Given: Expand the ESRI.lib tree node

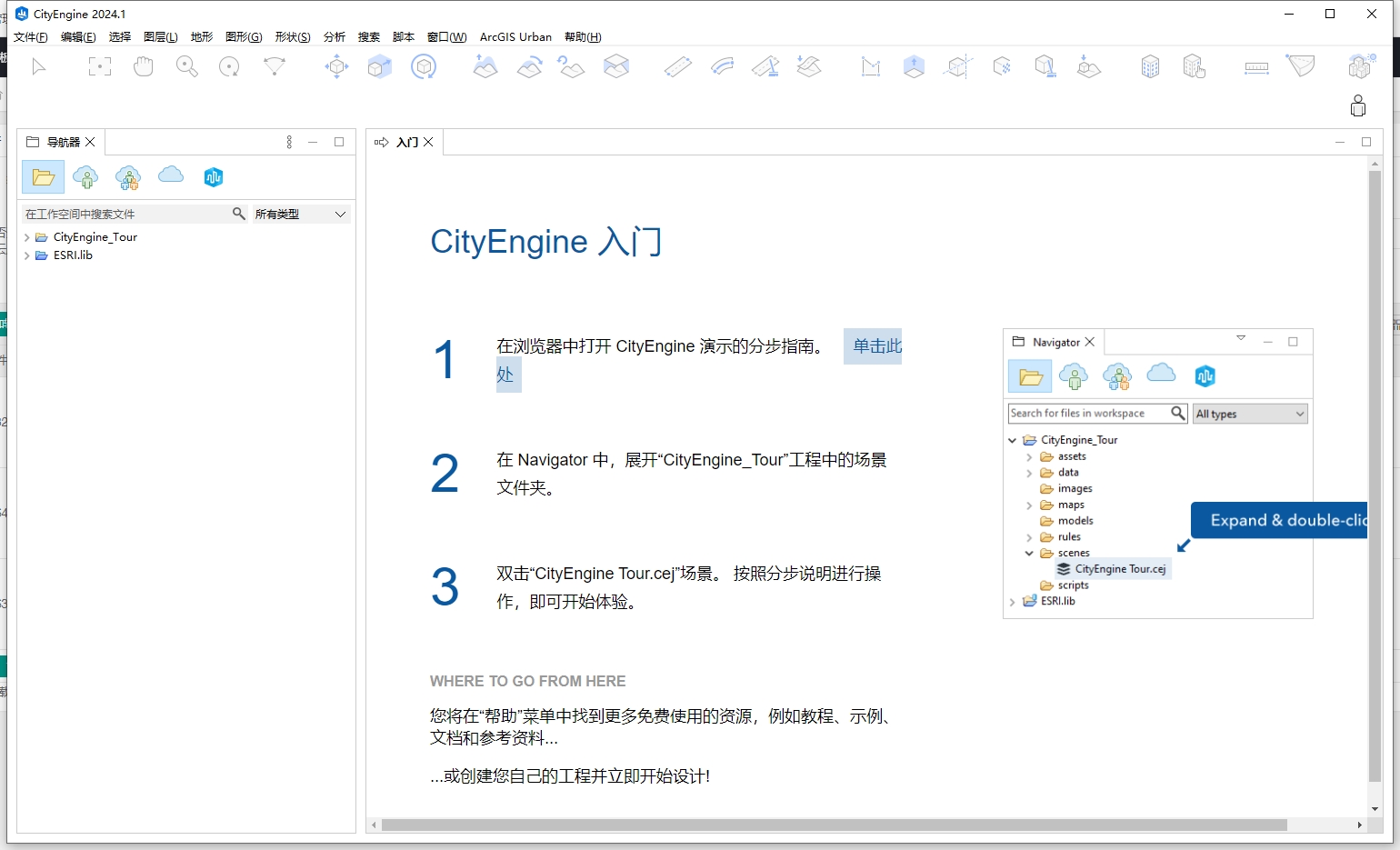Looking at the screenshot, I should [x=28, y=255].
